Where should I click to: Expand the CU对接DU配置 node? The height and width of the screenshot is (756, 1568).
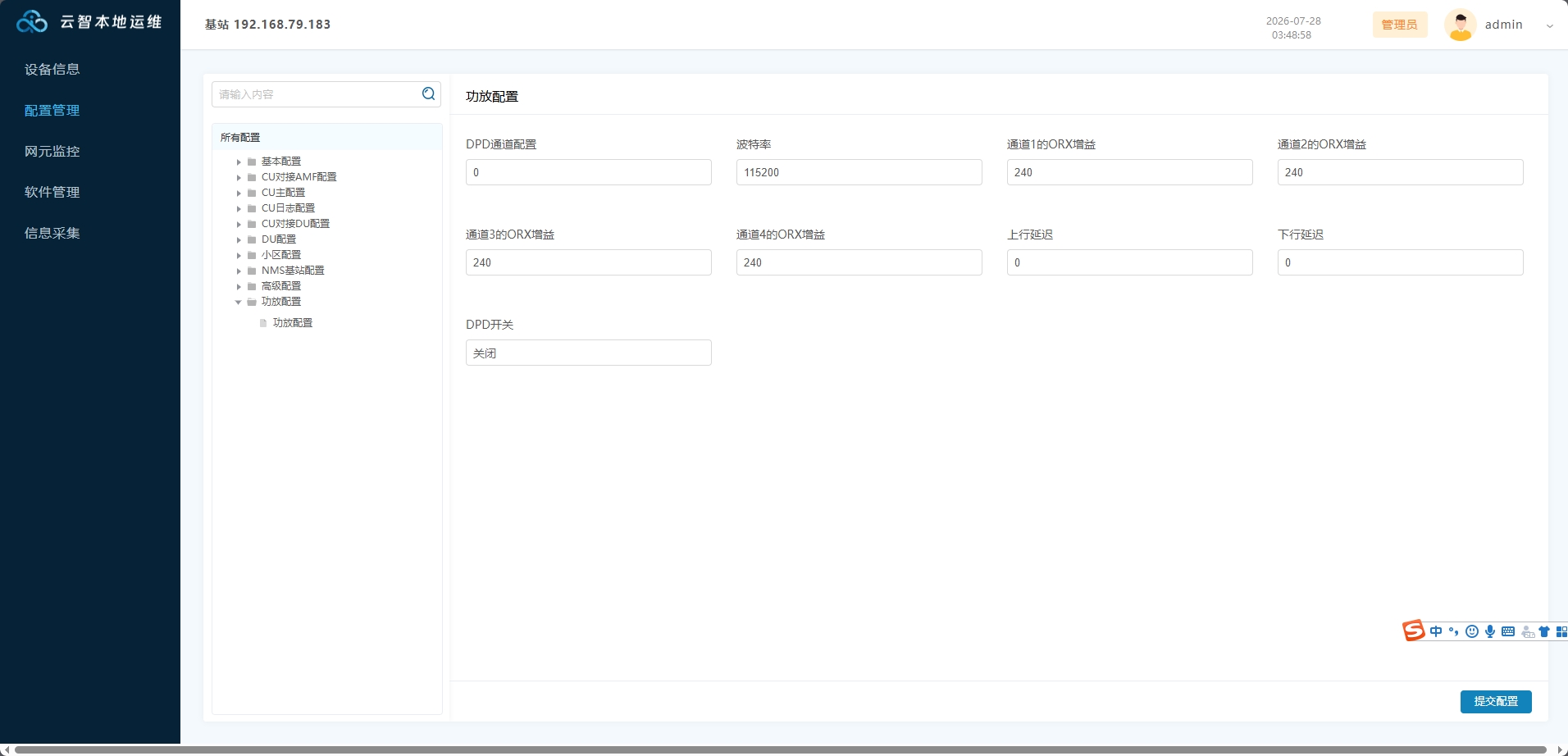point(239,224)
